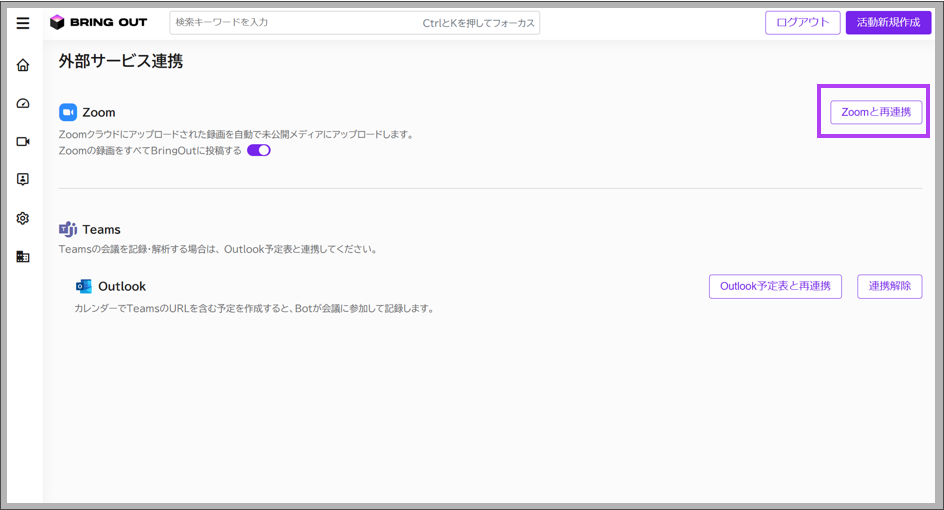Viewport: 944px width, 510px height.
Task: Click the Teams section title text
Action: pyautogui.click(x=101, y=229)
